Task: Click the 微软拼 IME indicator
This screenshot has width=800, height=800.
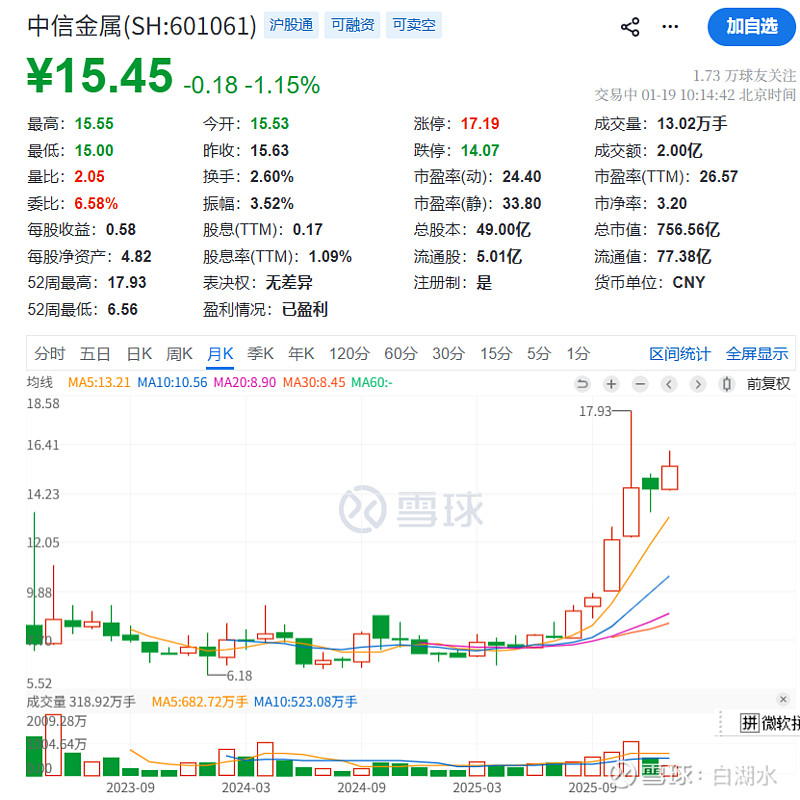Action: [x=769, y=723]
